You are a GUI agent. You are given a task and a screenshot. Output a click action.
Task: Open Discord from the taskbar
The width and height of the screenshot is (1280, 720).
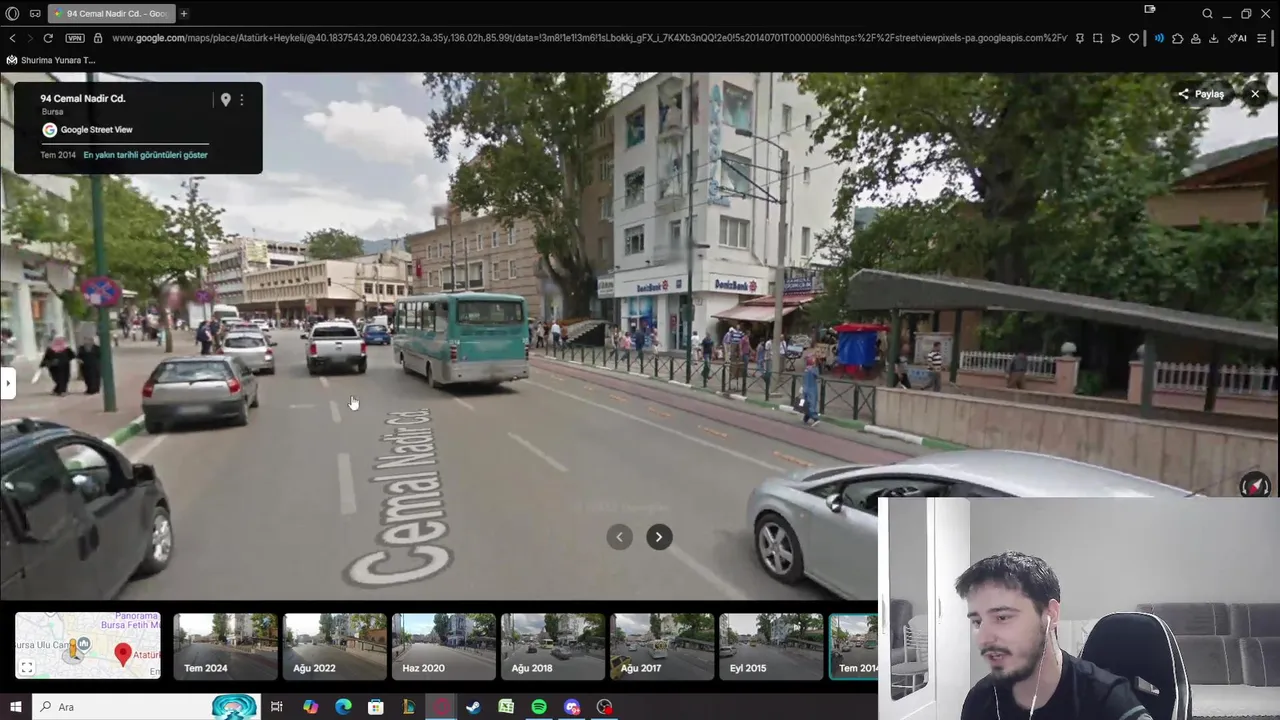click(x=572, y=707)
